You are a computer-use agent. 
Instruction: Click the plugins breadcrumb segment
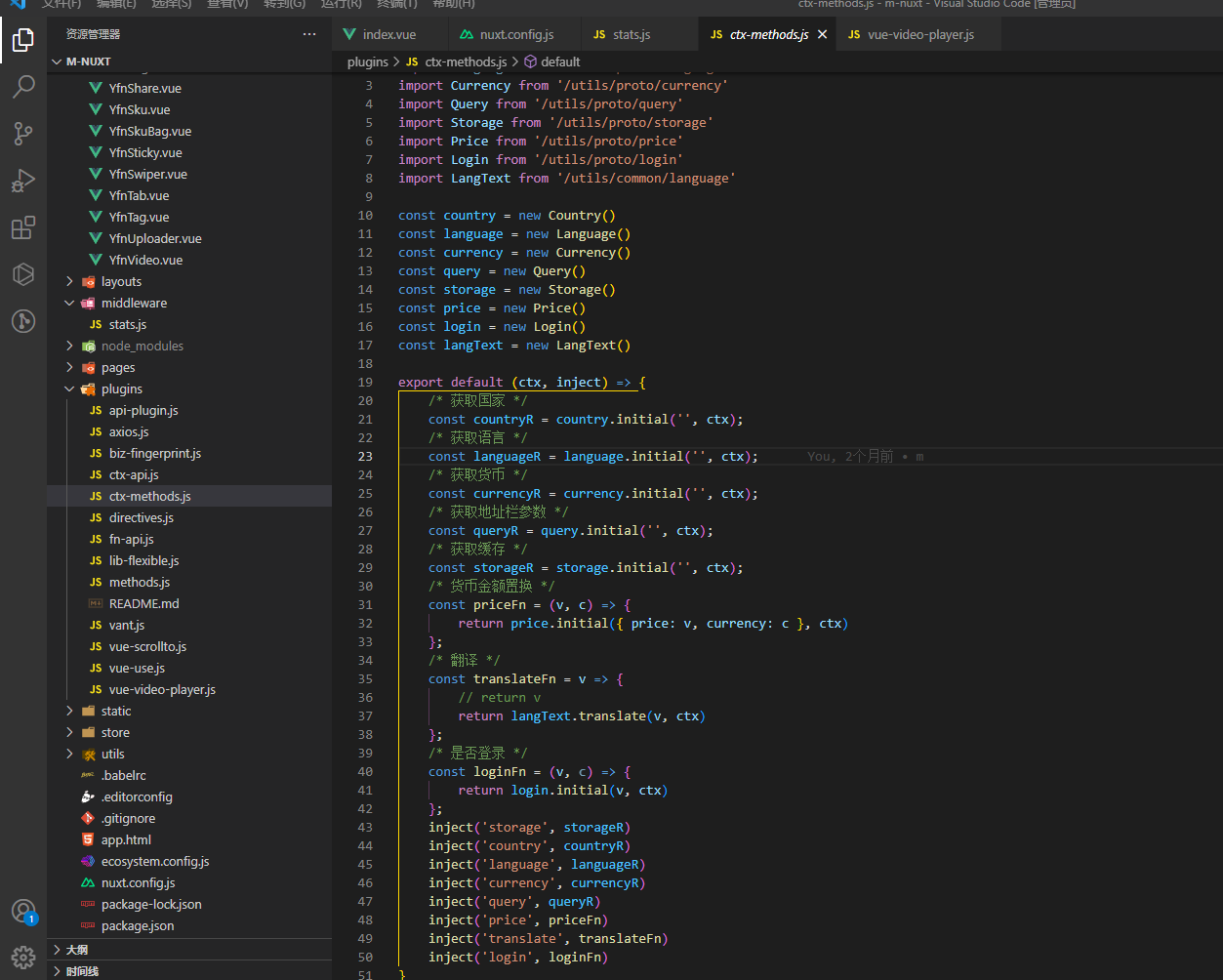(367, 61)
